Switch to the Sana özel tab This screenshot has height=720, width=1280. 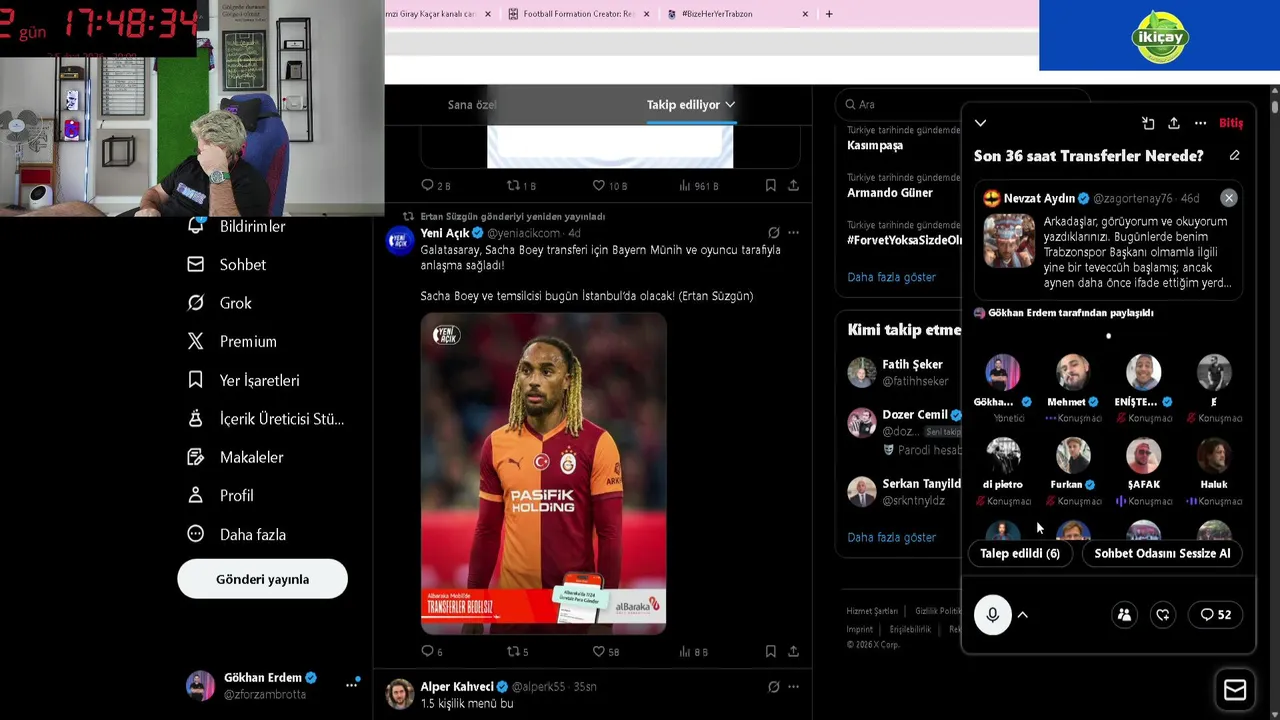click(472, 105)
